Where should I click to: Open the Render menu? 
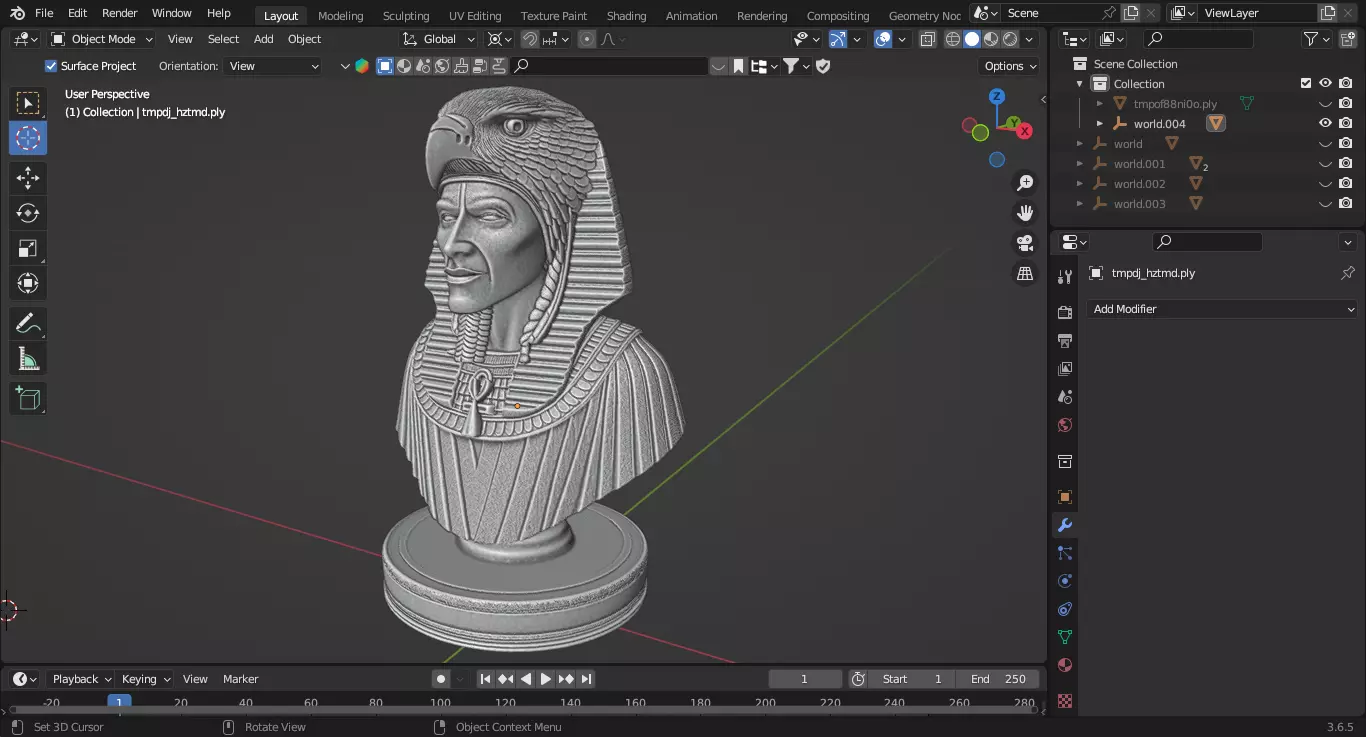click(x=120, y=13)
